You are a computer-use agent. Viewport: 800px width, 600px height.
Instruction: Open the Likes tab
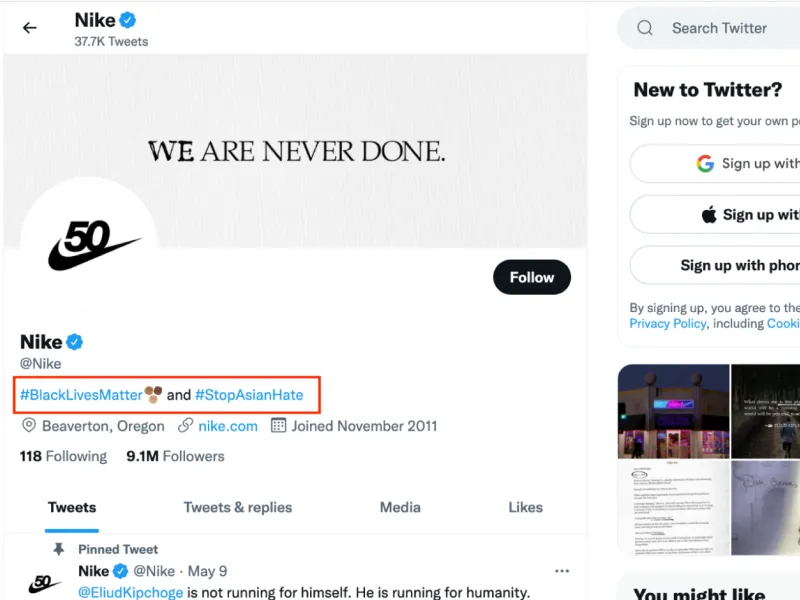(525, 507)
